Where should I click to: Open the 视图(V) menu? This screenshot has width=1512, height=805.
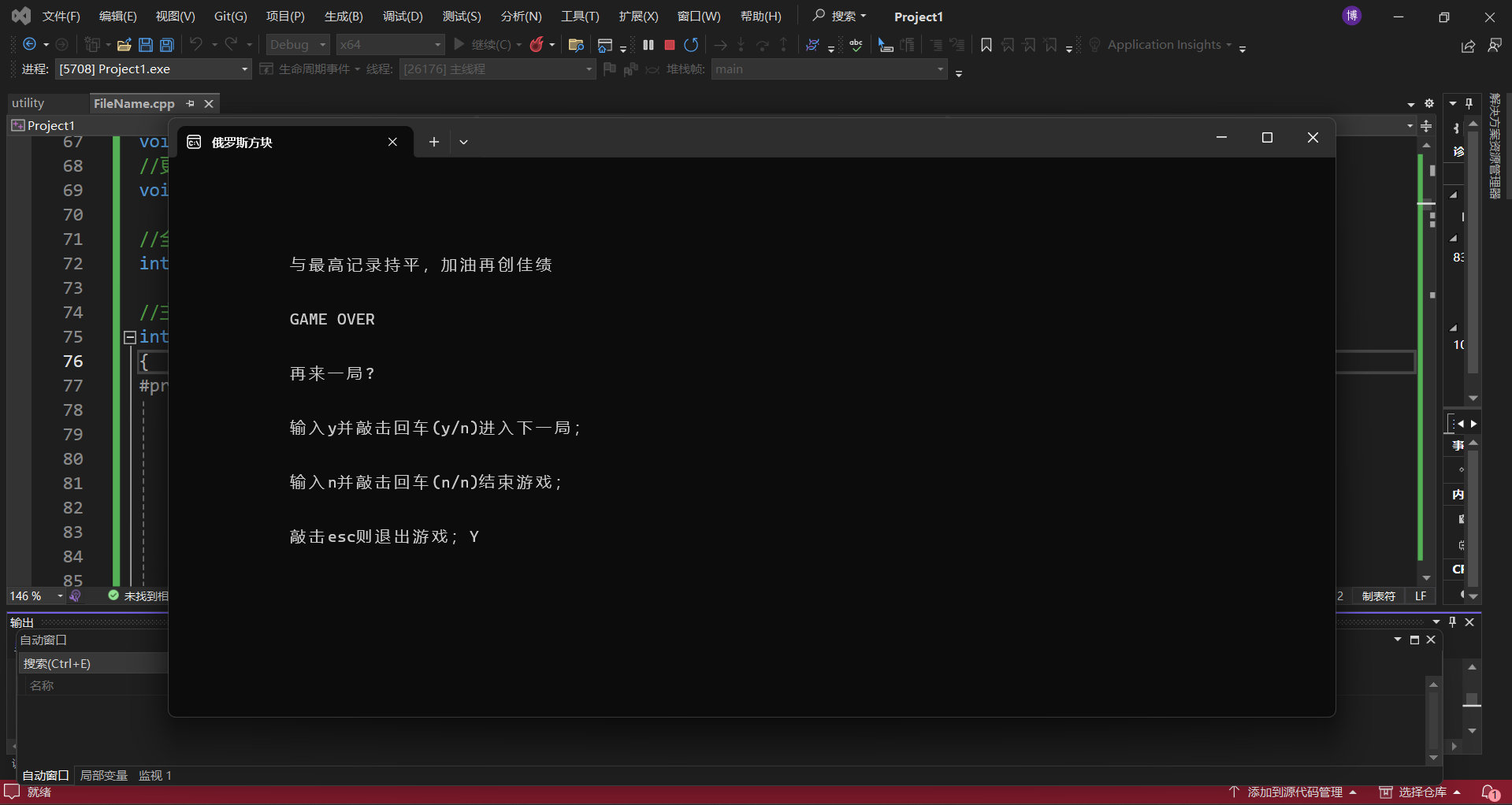(175, 17)
